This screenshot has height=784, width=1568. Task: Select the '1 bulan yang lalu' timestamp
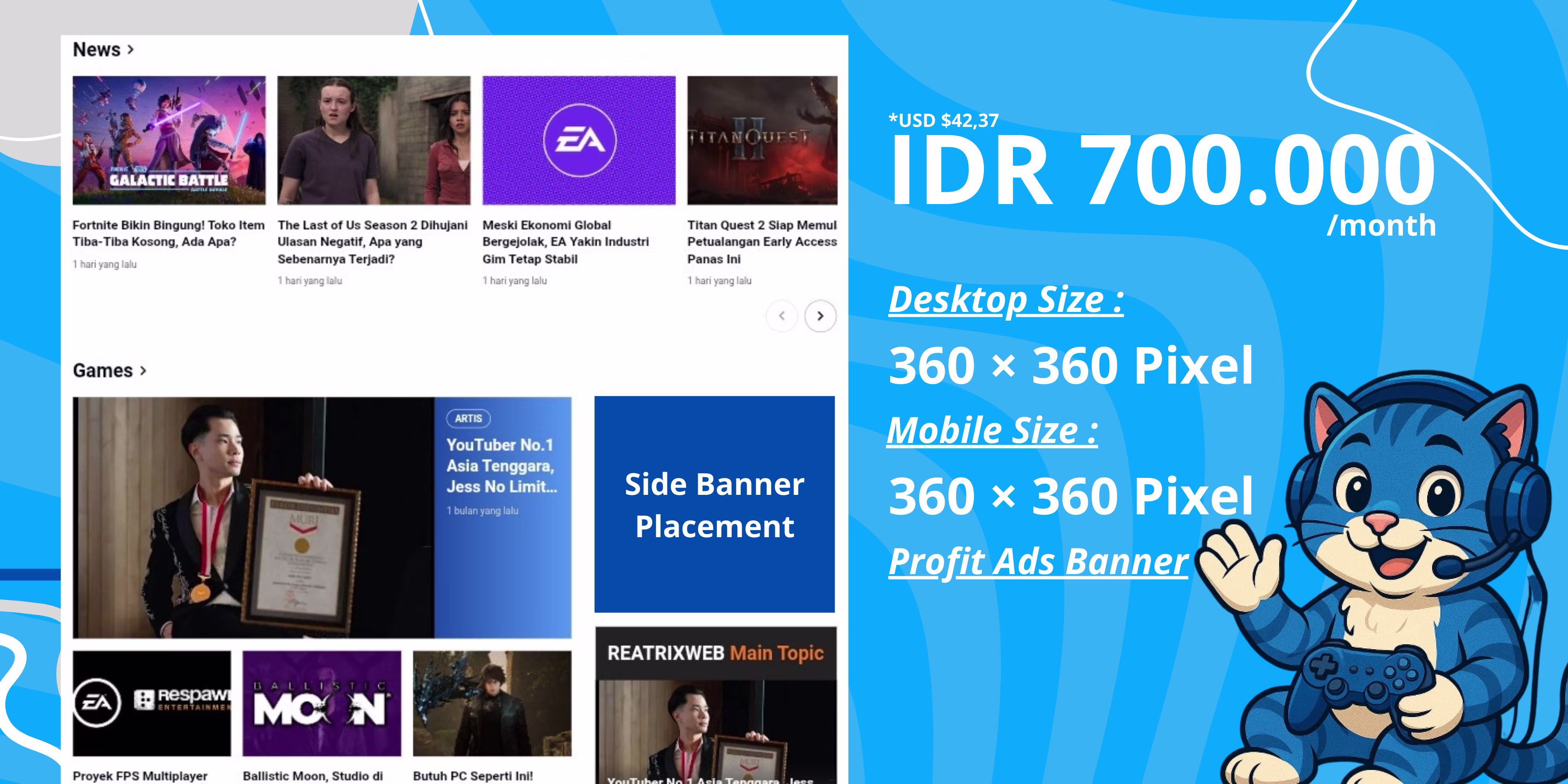(483, 511)
